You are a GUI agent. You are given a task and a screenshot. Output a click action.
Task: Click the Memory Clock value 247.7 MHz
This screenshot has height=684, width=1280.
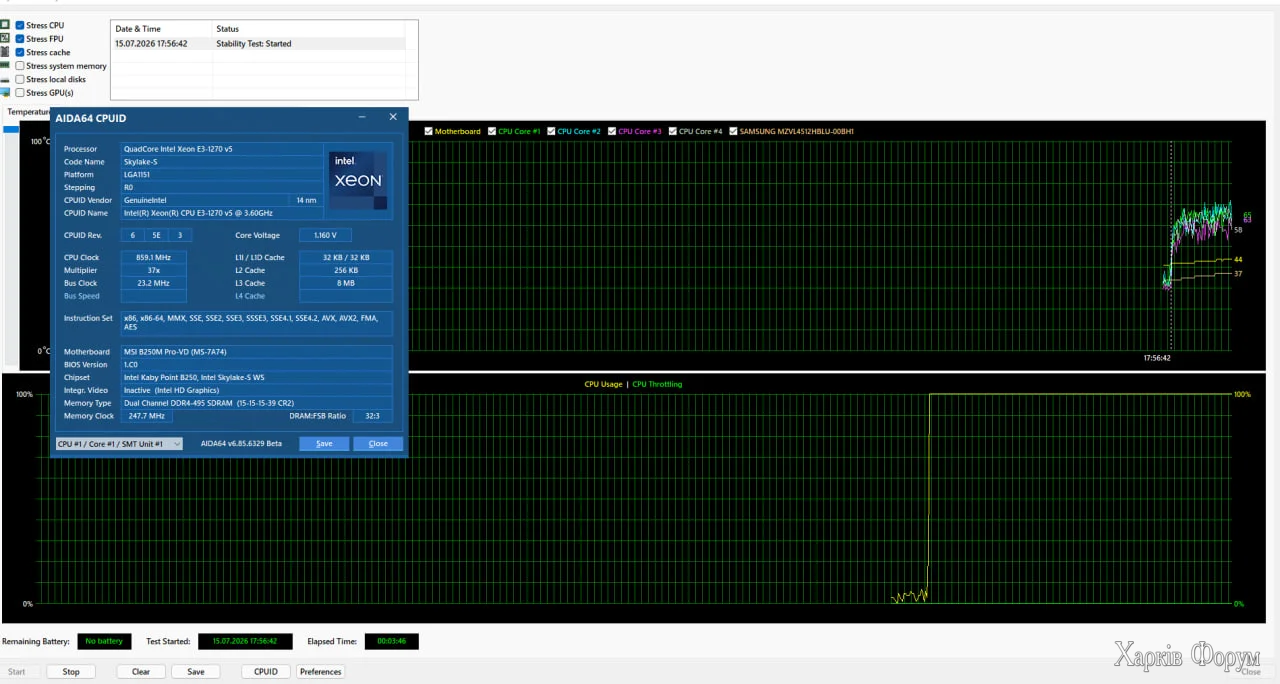[x=147, y=416]
